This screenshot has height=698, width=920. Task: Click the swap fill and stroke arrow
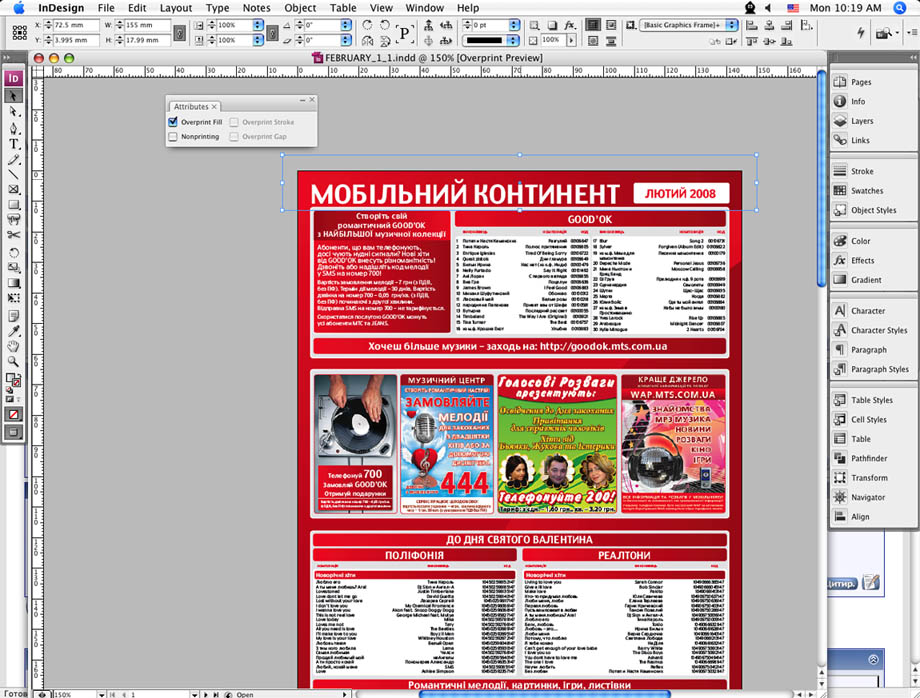pyautogui.click(x=18, y=375)
